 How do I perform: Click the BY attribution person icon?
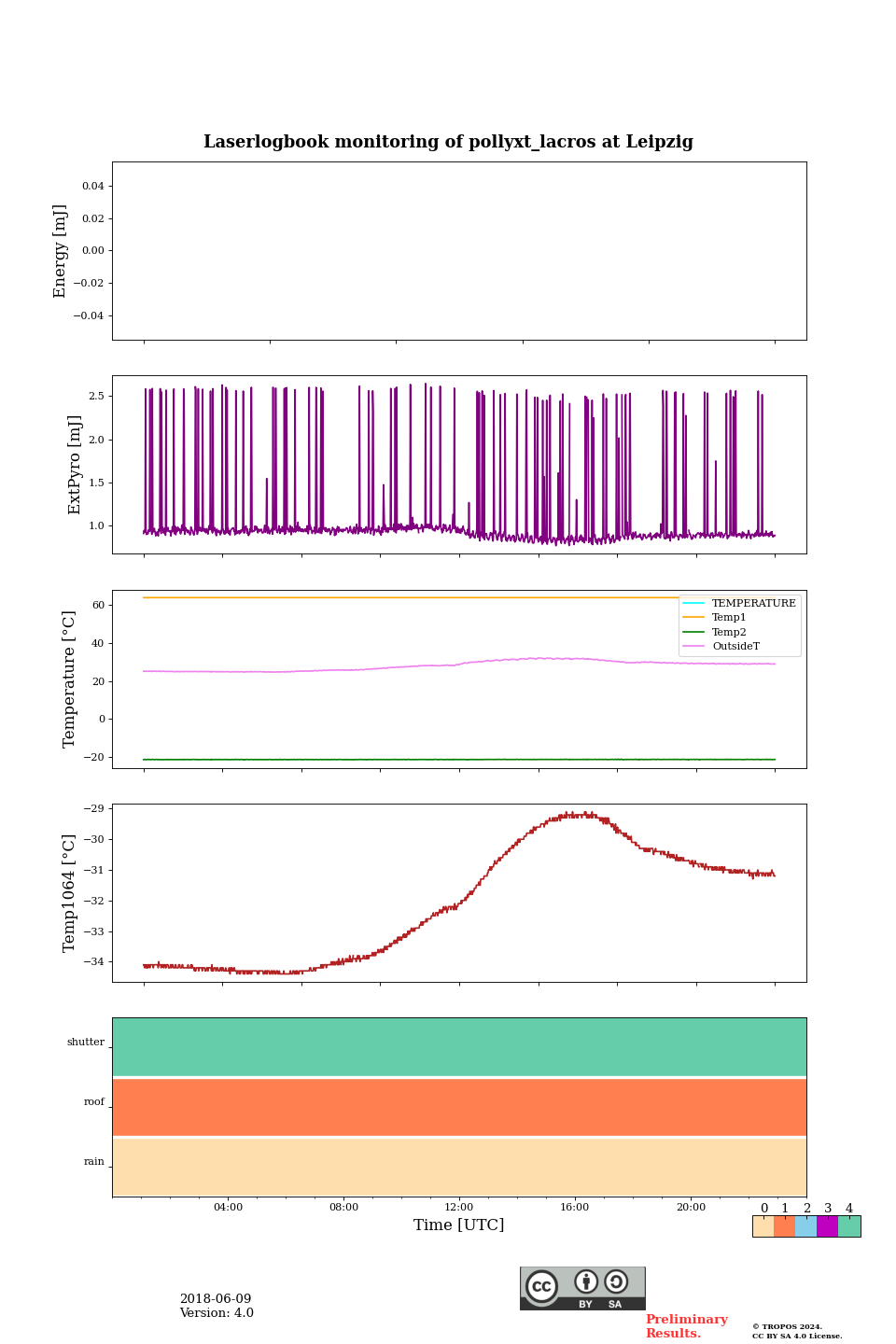pos(586,1281)
